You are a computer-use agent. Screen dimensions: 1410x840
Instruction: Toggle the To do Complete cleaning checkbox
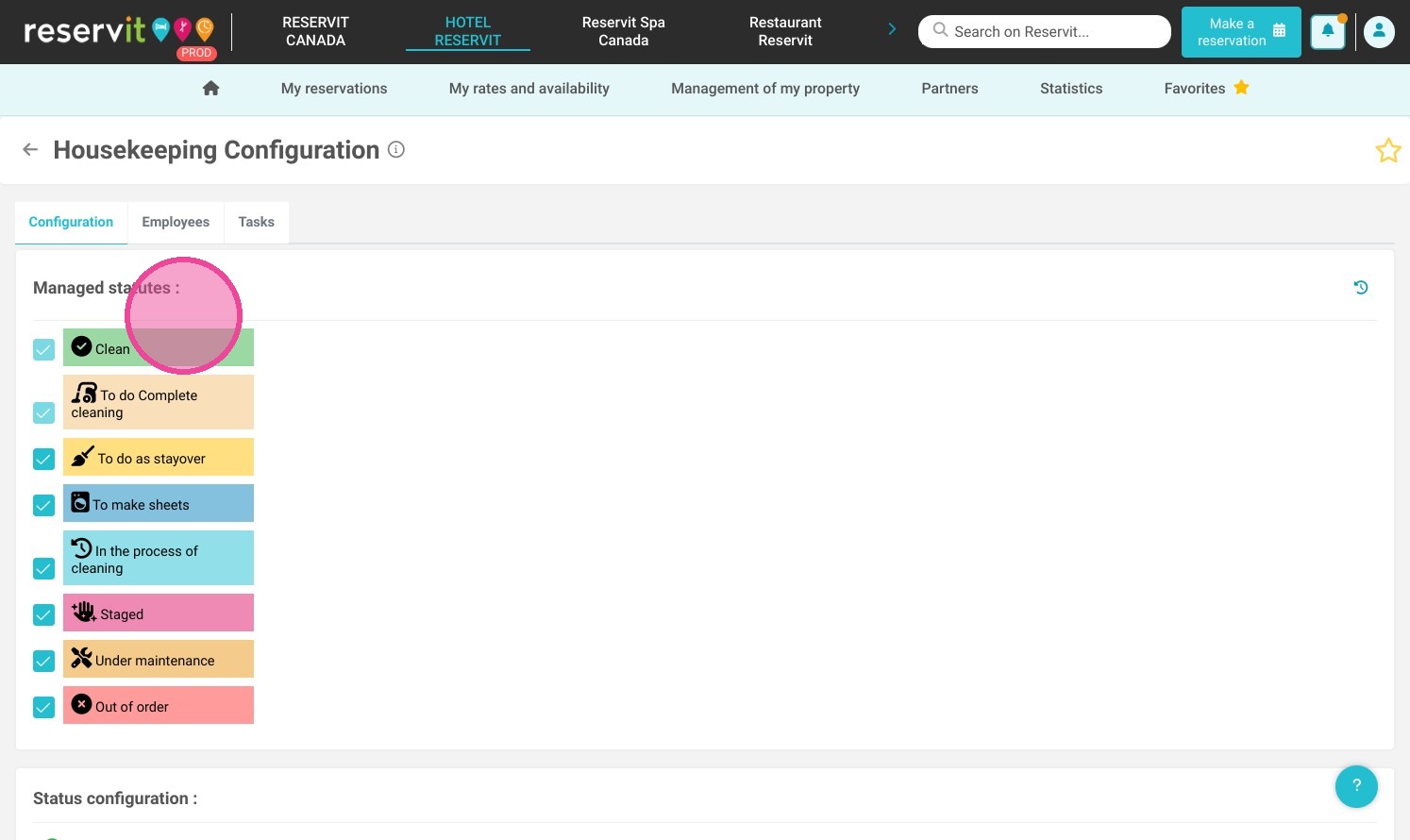coord(44,412)
